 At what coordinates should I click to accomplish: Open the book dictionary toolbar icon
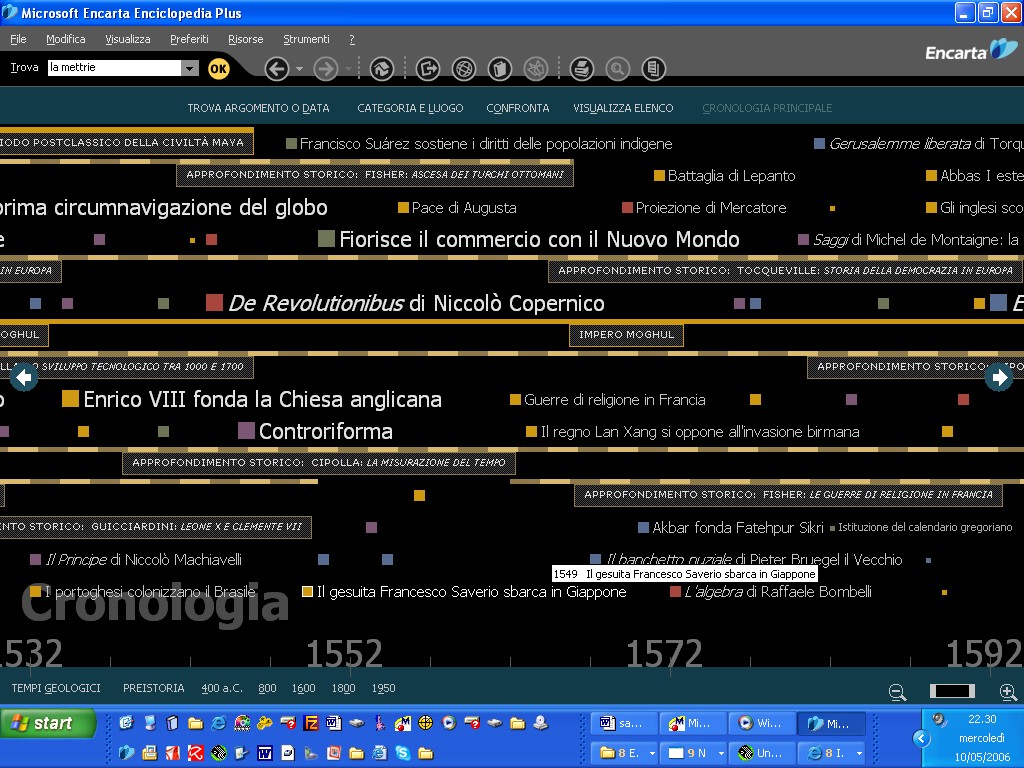[500, 69]
